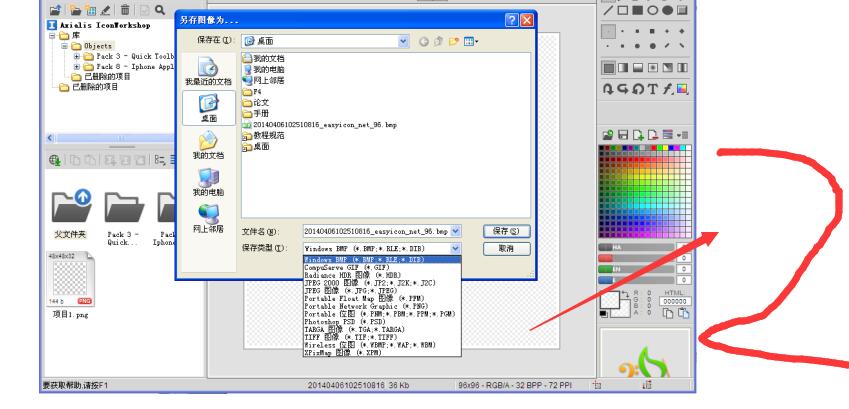
Task: Select the filled Rectangle tool
Action: click(638, 10)
